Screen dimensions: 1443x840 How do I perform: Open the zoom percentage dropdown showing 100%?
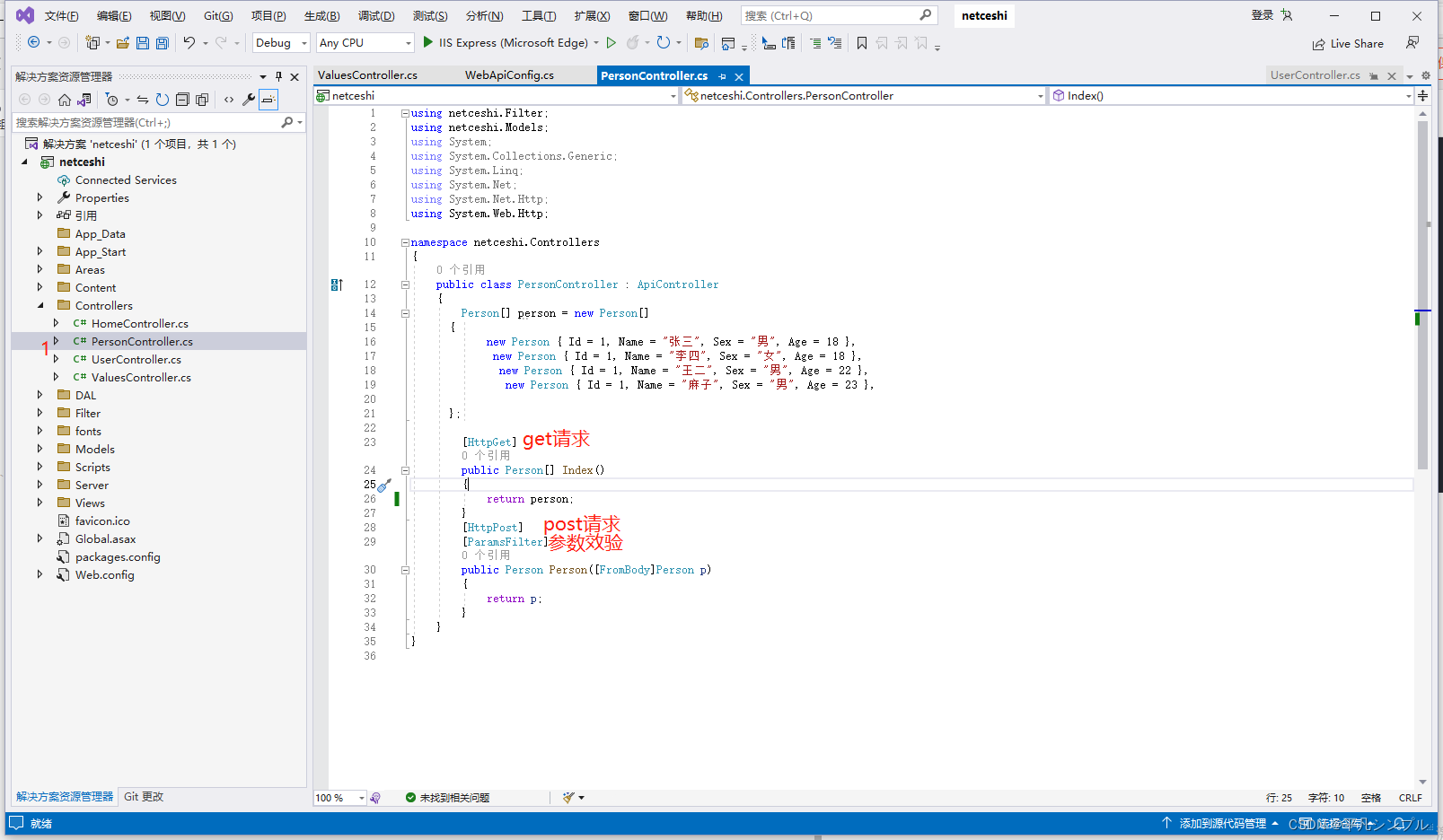339,797
